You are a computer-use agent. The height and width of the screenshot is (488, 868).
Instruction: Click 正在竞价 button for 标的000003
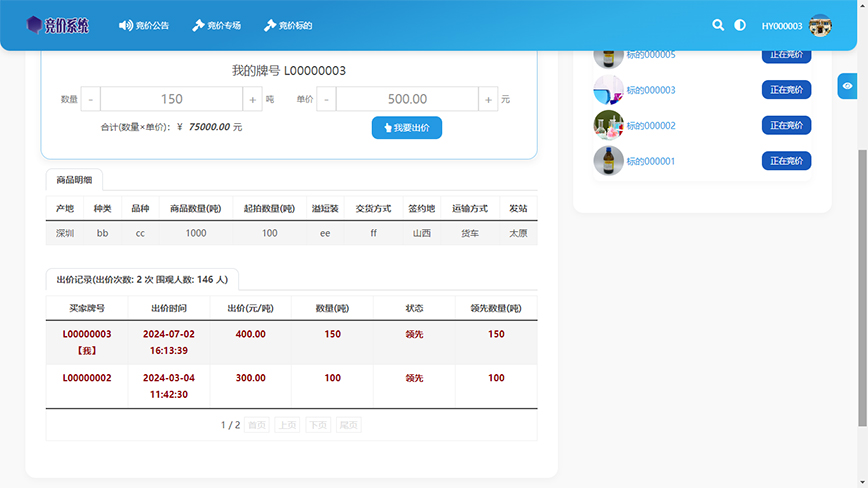pyautogui.click(x=787, y=90)
